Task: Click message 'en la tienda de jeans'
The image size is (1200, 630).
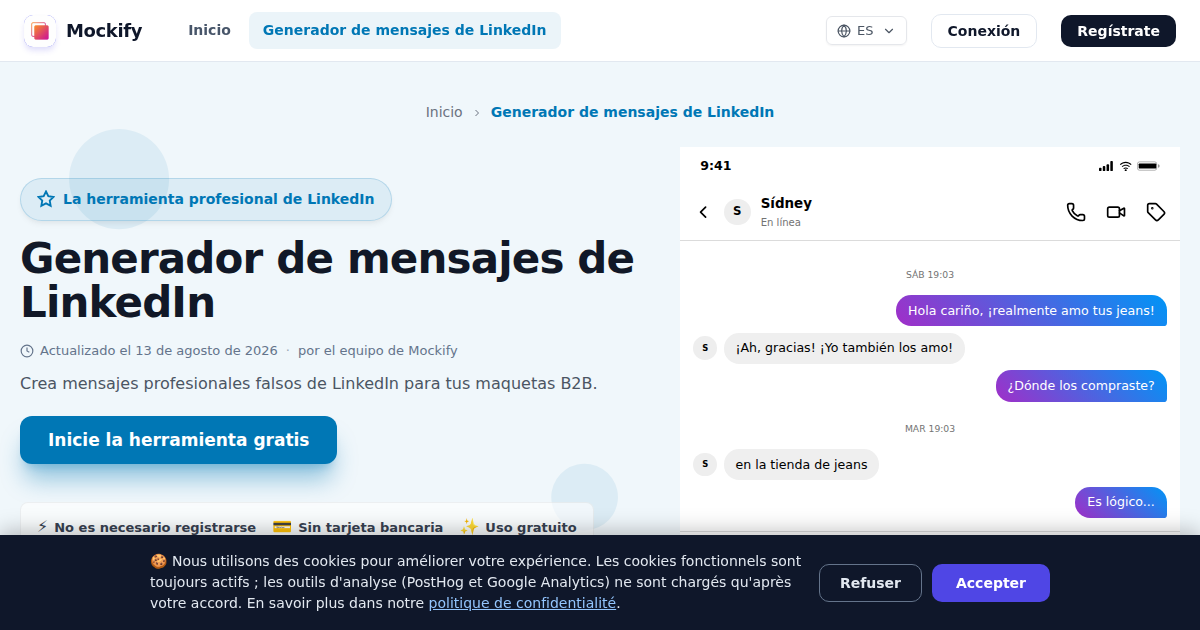Action: [x=801, y=464]
